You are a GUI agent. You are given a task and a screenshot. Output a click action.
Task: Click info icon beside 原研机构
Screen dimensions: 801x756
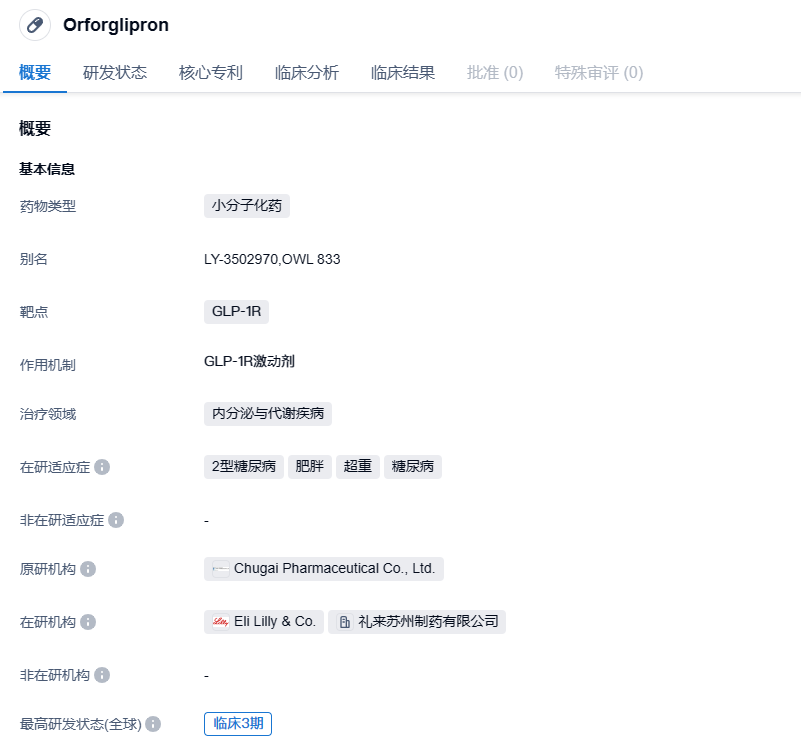tap(88, 569)
